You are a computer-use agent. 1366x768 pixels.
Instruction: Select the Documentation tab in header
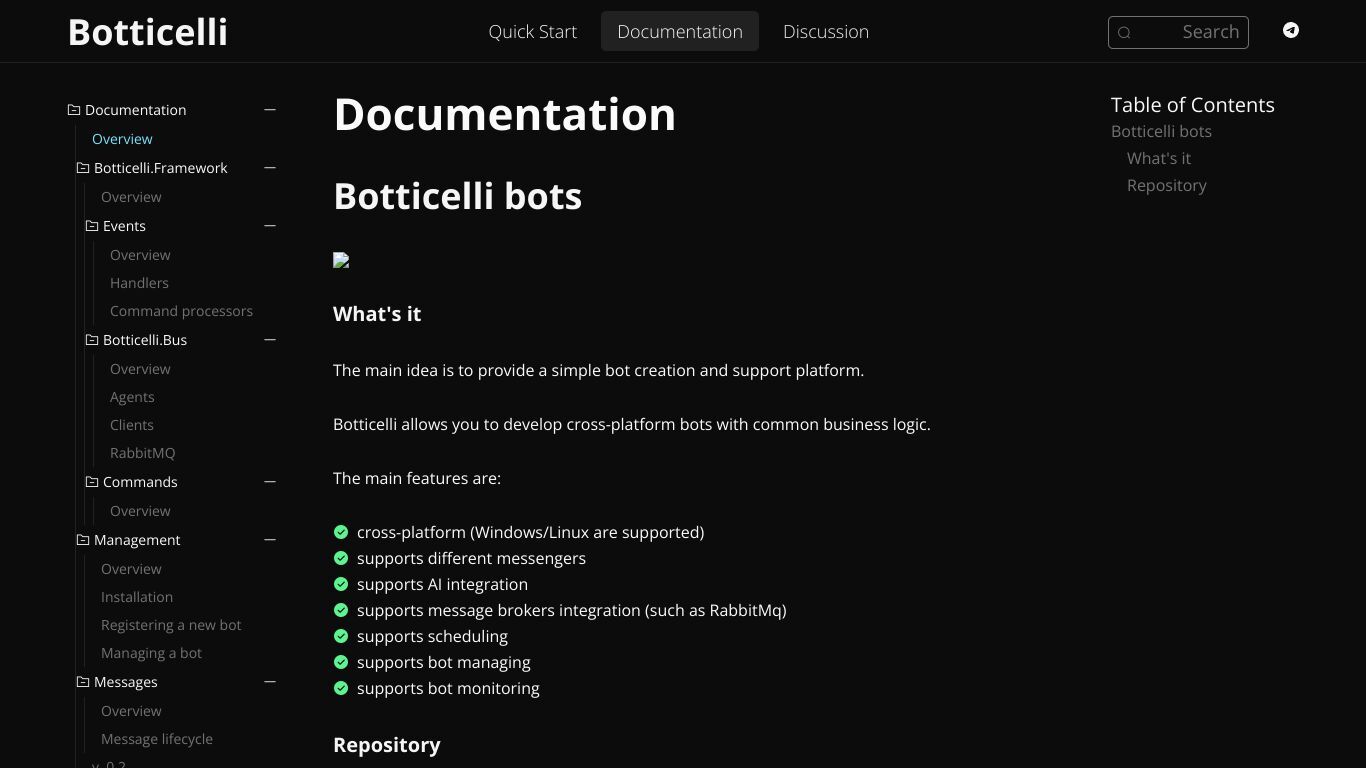680,31
